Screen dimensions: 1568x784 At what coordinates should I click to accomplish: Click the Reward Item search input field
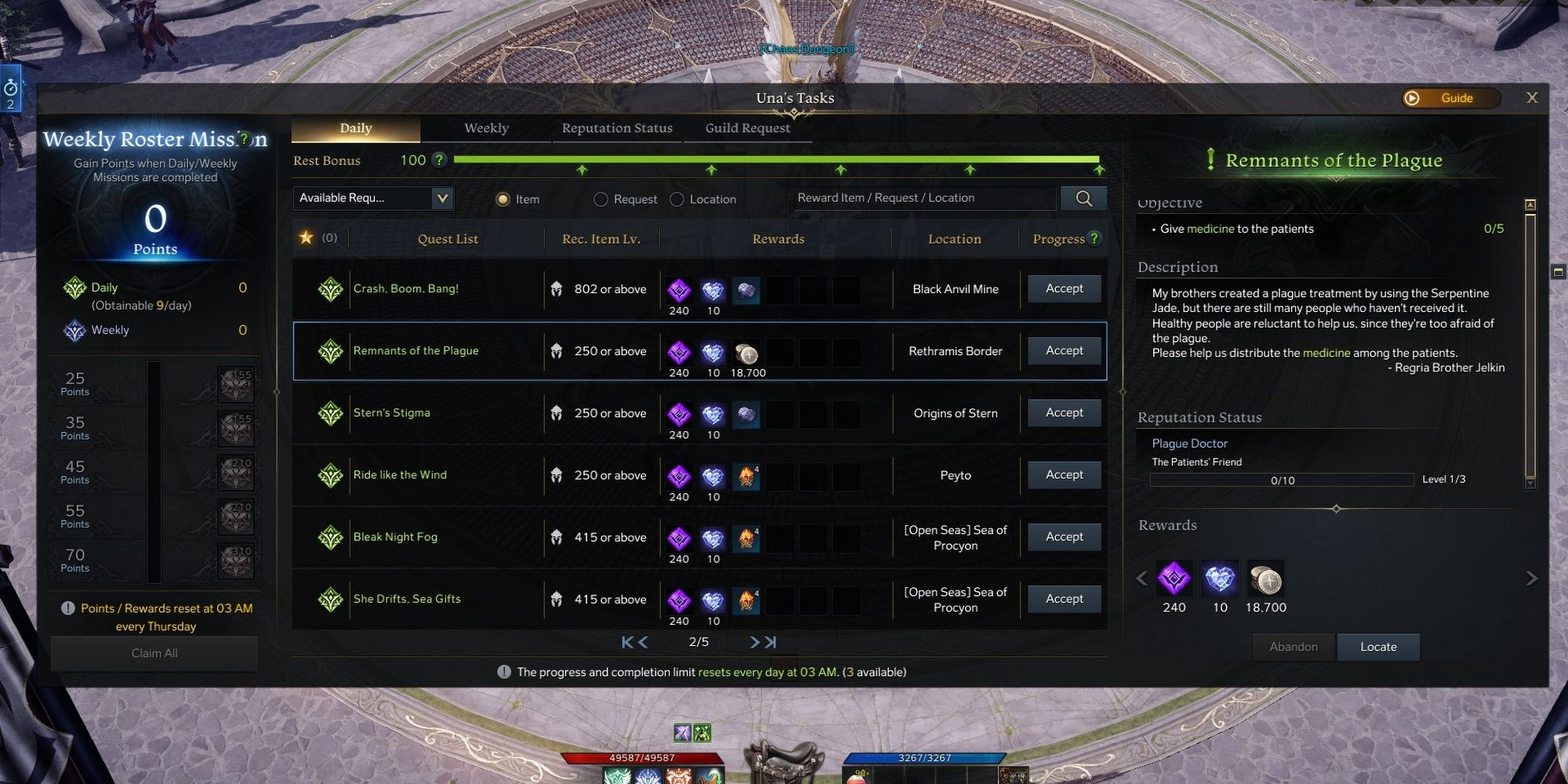[924, 198]
